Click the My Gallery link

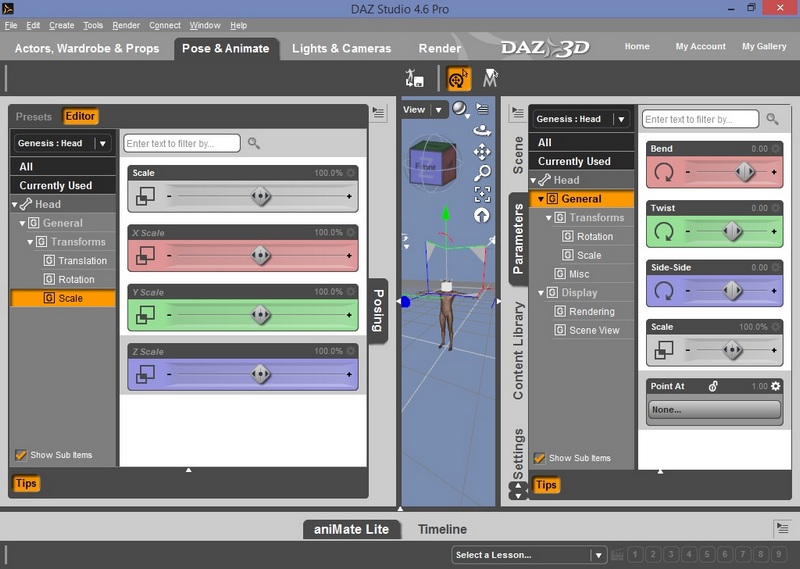(x=764, y=46)
